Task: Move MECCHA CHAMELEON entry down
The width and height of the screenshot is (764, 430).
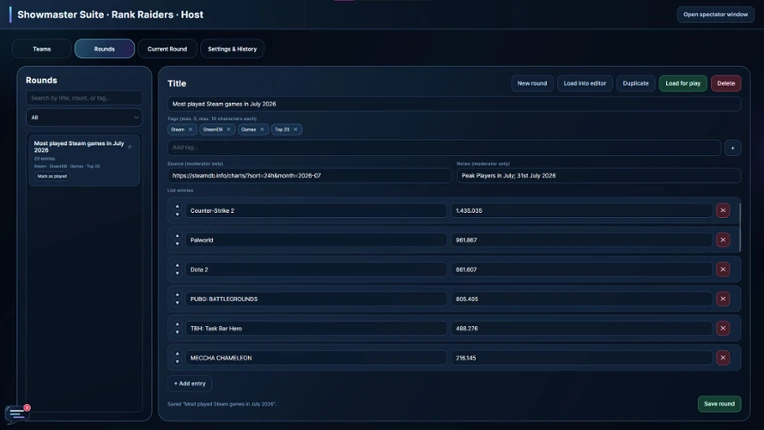Action: point(177,361)
